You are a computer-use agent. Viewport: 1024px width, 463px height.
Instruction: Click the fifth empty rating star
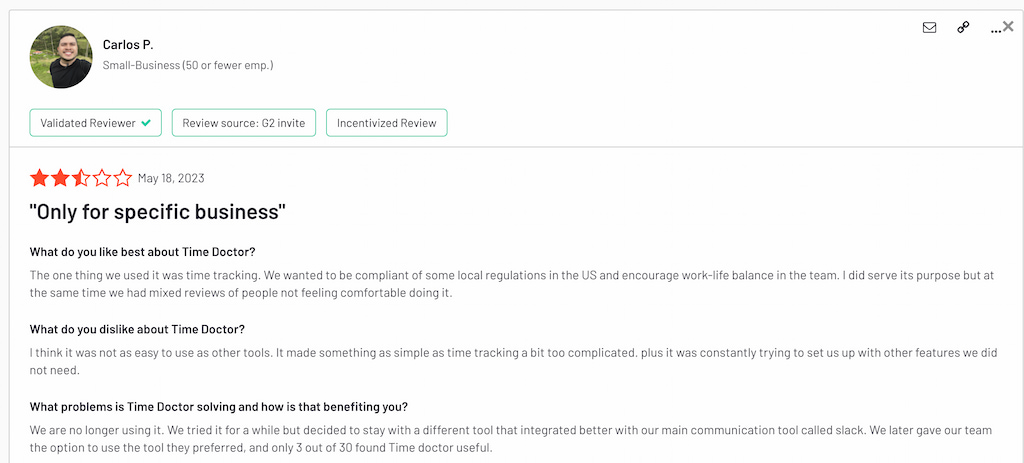[x=123, y=178]
